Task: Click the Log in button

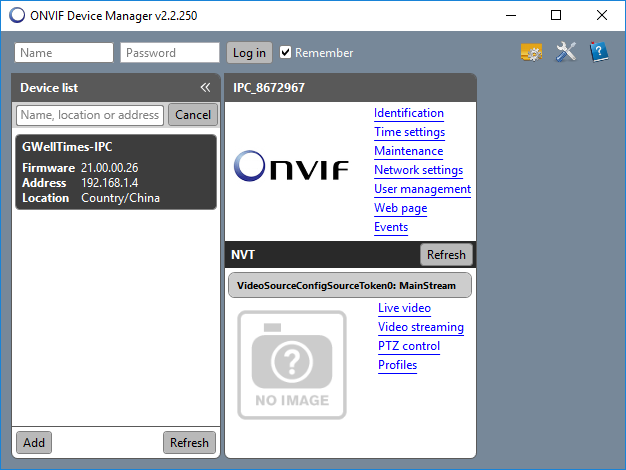Action: pyautogui.click(x=249, y=53)
